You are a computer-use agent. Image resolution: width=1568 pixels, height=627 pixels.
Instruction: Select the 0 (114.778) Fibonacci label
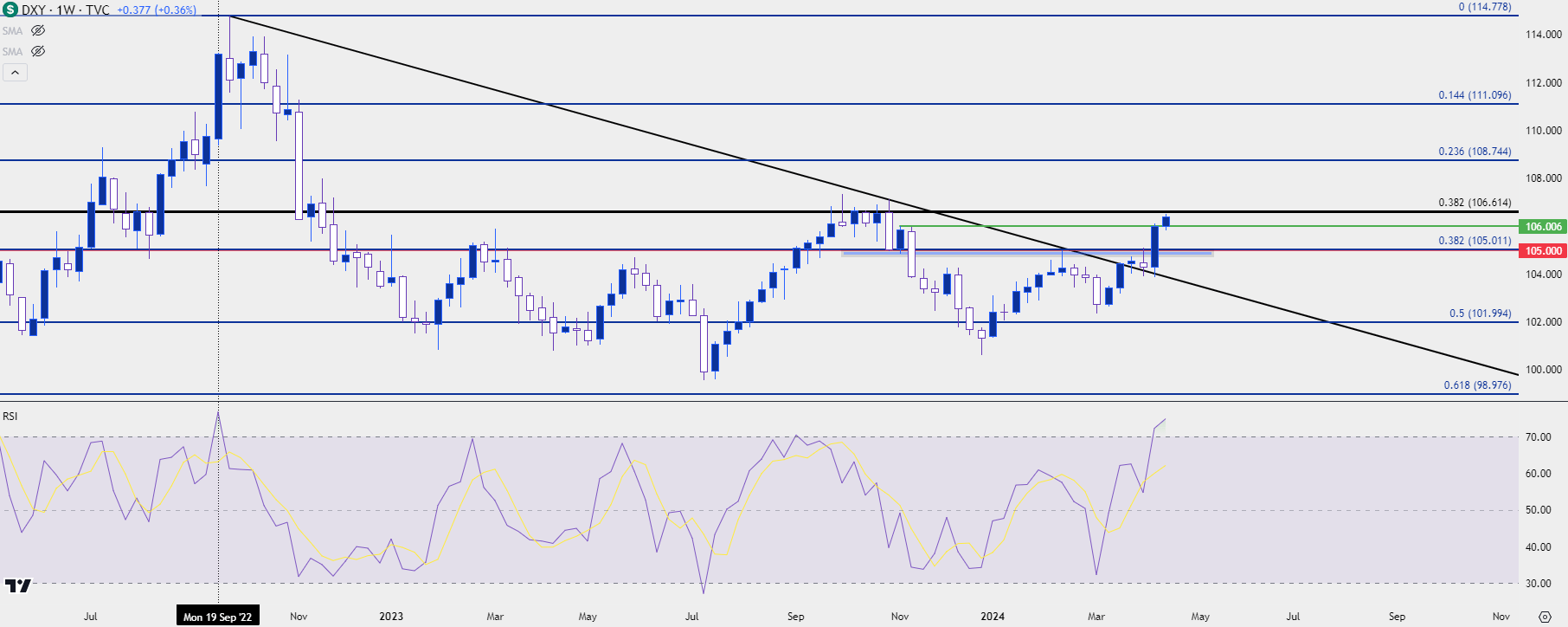1485,7
